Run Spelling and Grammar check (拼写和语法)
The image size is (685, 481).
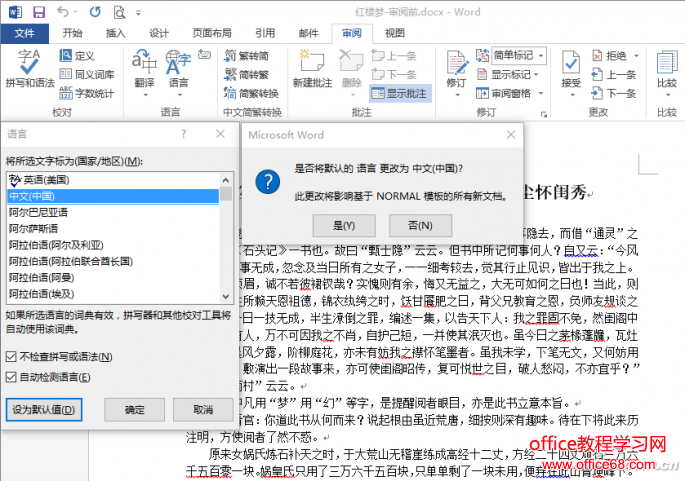pos(30,69)
